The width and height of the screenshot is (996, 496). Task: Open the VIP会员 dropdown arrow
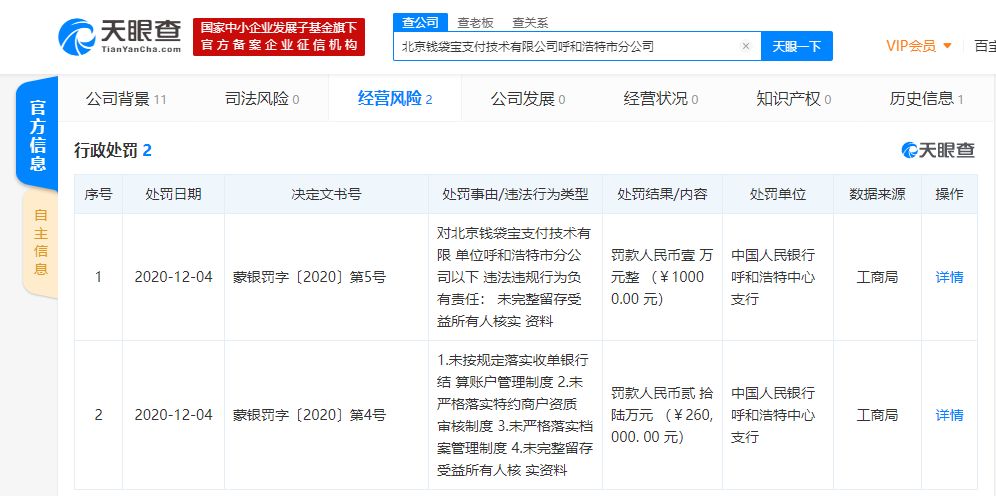click(x=947, y=46)
